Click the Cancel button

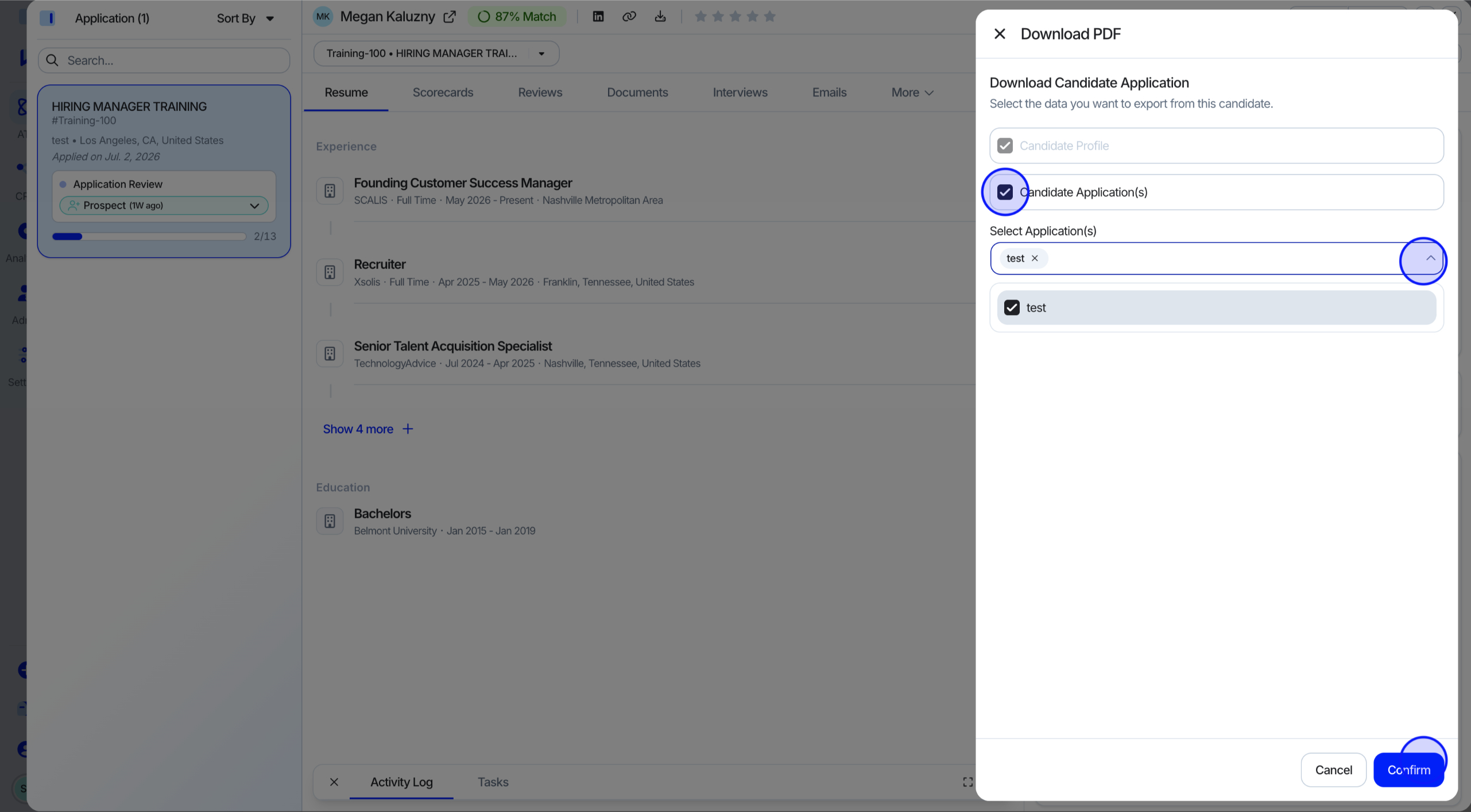coord(1333,770)
